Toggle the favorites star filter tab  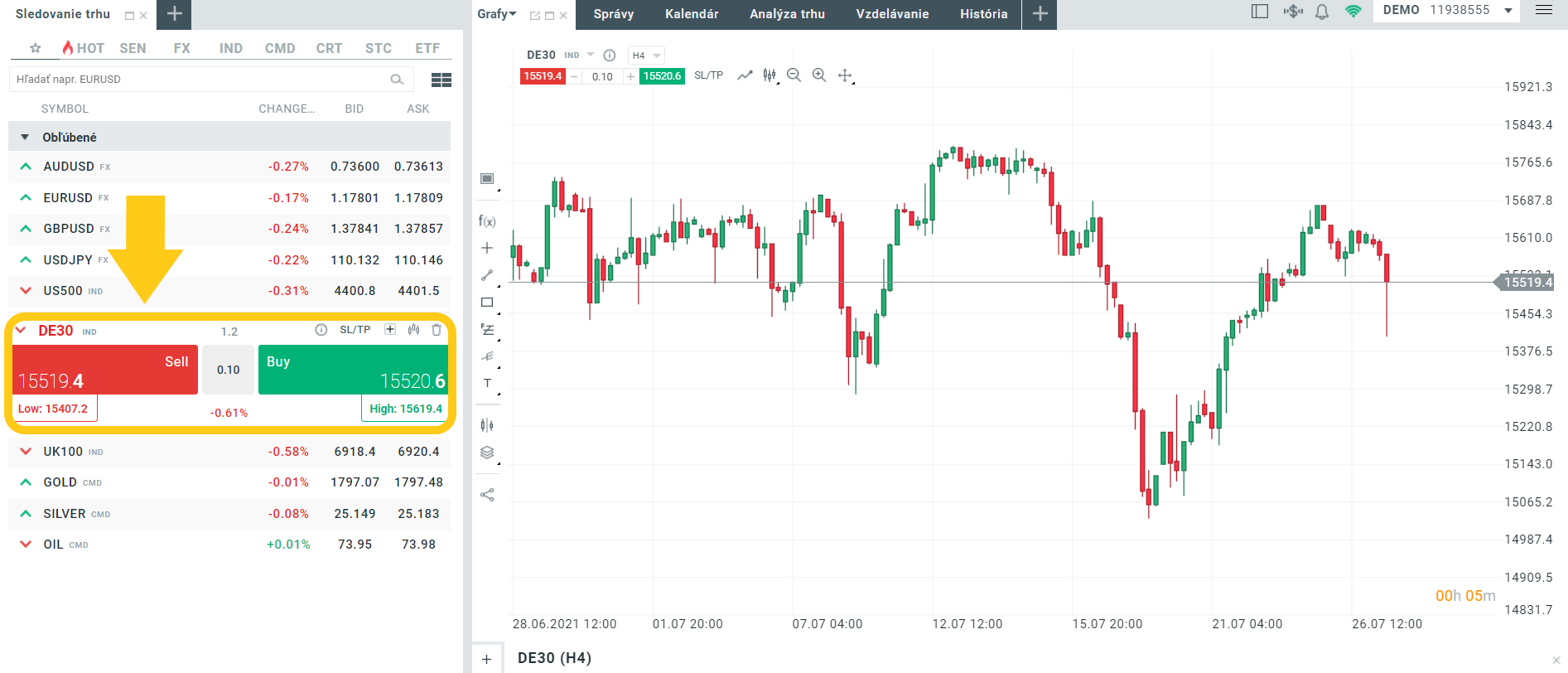[36, 48]
